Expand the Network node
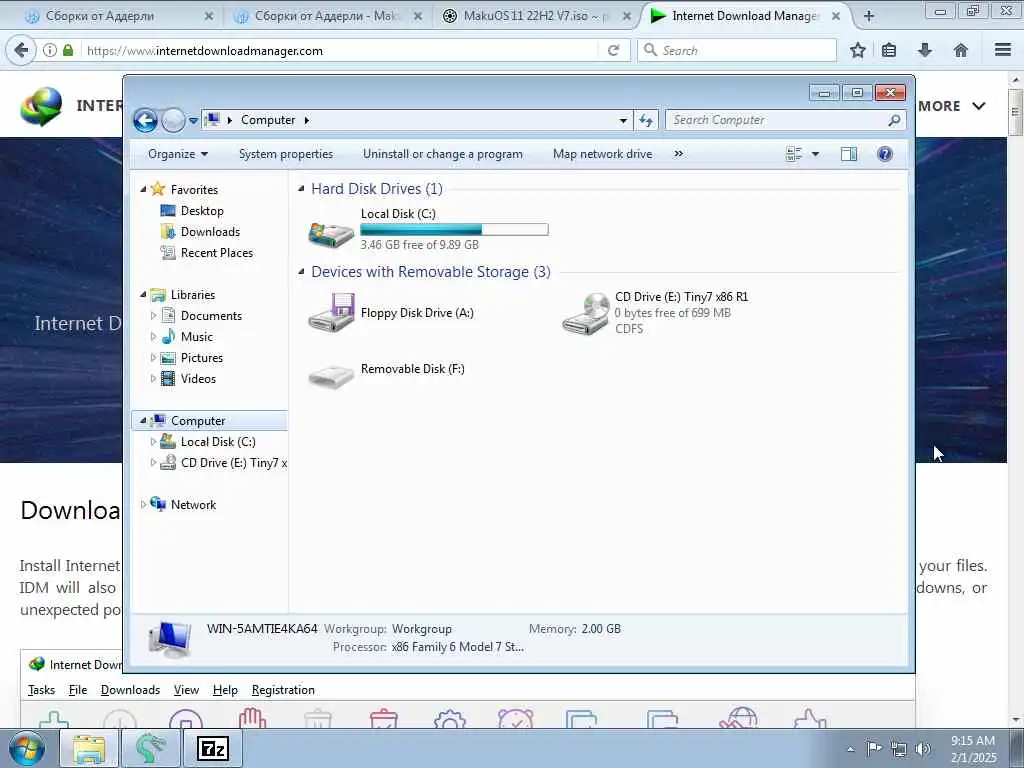Screen dimensions: 1024x768 coord(144,505)
